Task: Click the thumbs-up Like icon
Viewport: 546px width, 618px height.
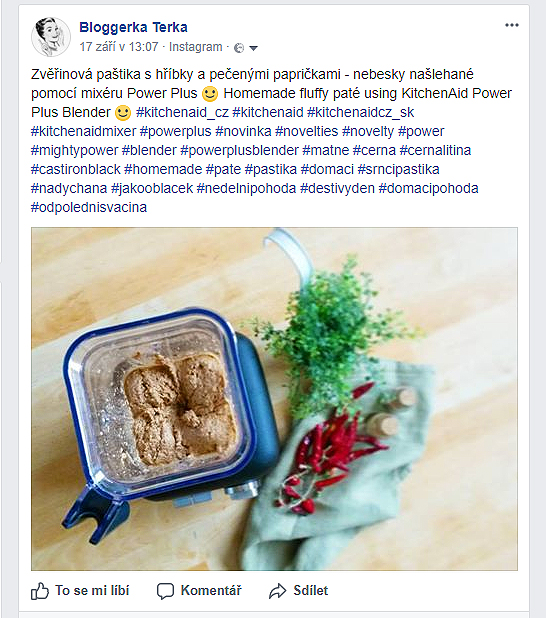Action: (x=40, y=591)
